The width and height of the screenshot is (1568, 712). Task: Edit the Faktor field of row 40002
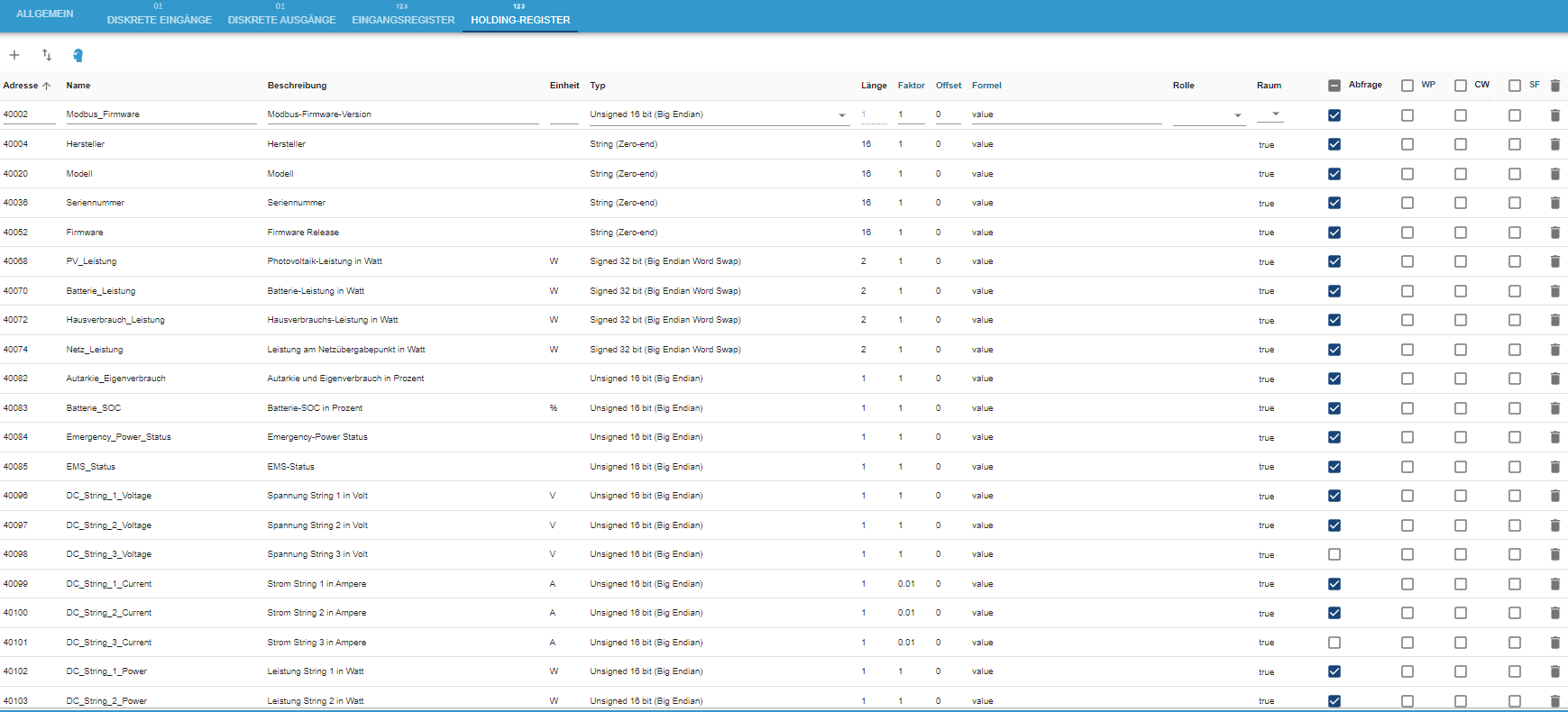point(911,114)
